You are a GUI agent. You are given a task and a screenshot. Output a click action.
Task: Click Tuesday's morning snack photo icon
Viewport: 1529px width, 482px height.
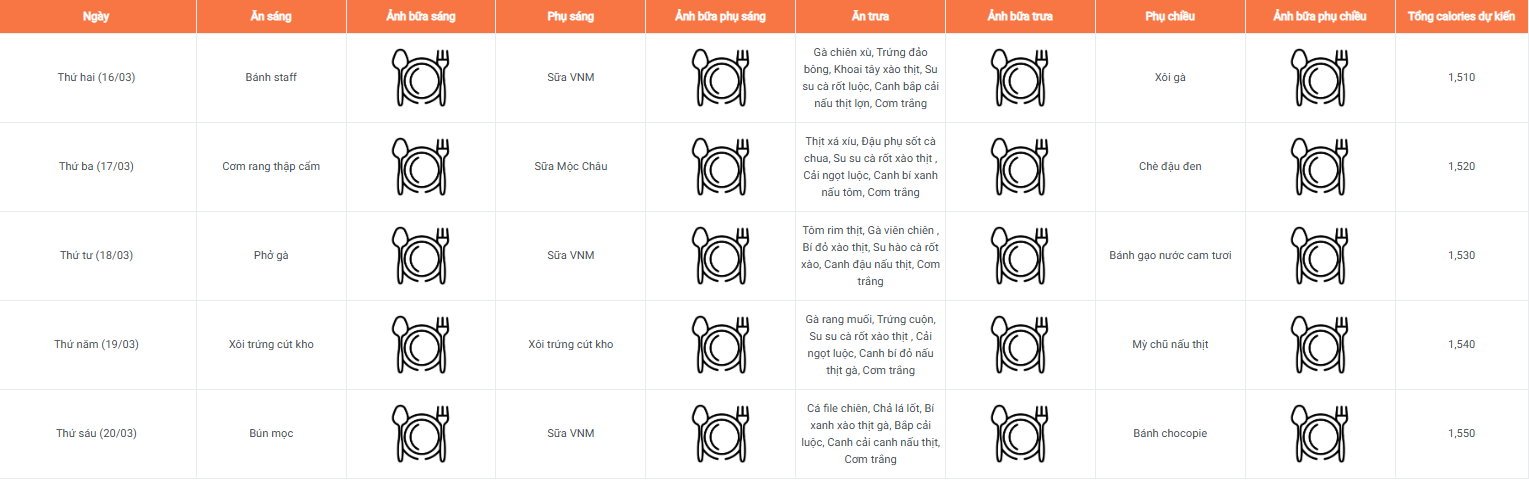pyautogui.click(x=720, y=166)
